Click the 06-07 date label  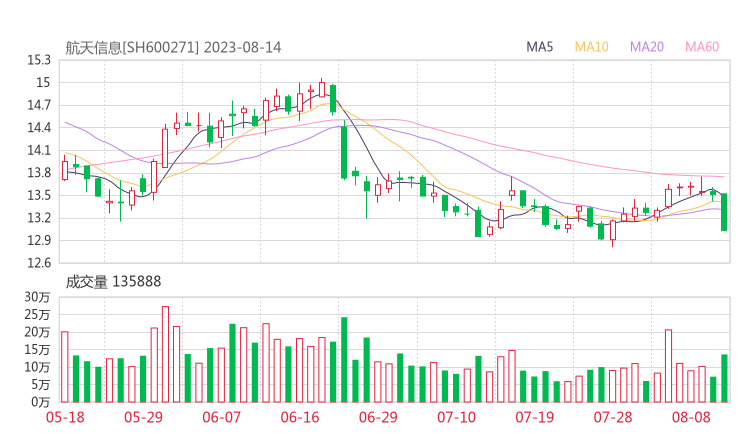(x=221, y=417)
